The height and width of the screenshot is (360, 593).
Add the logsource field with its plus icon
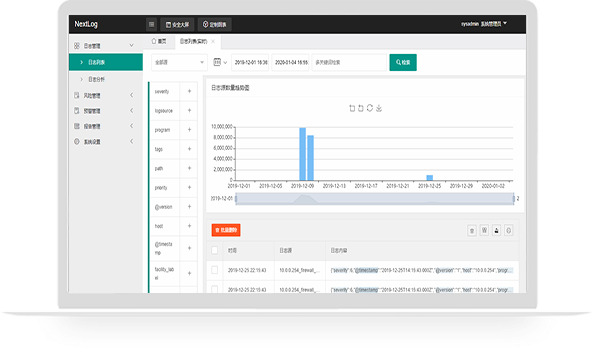pos(189,110)
